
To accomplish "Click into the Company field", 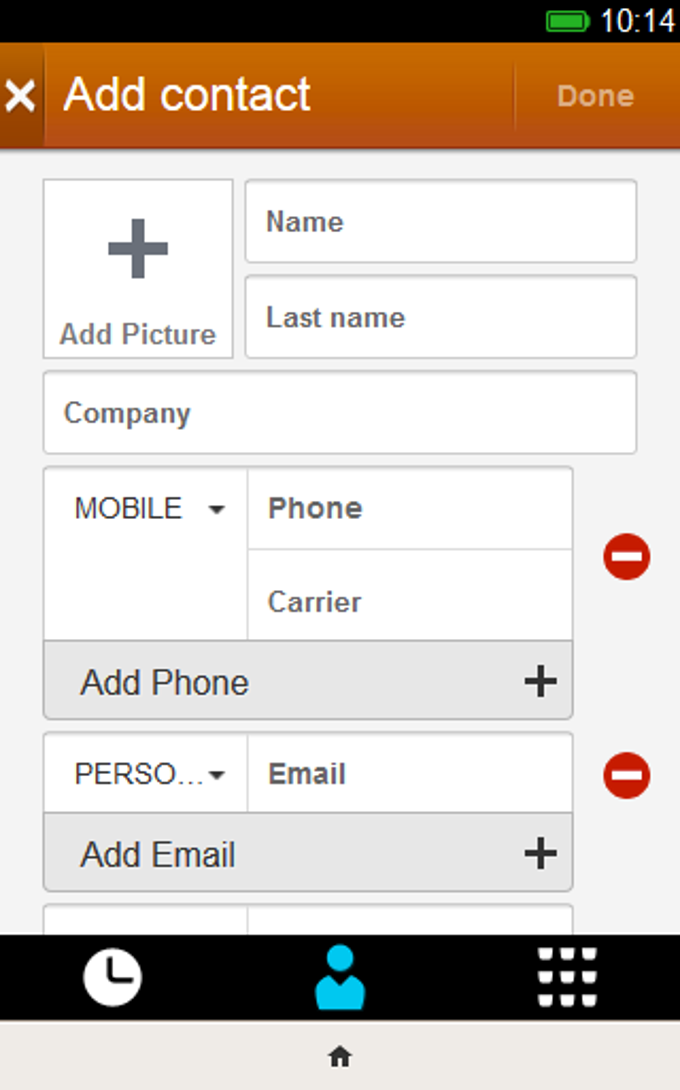I will click(340, 412).
